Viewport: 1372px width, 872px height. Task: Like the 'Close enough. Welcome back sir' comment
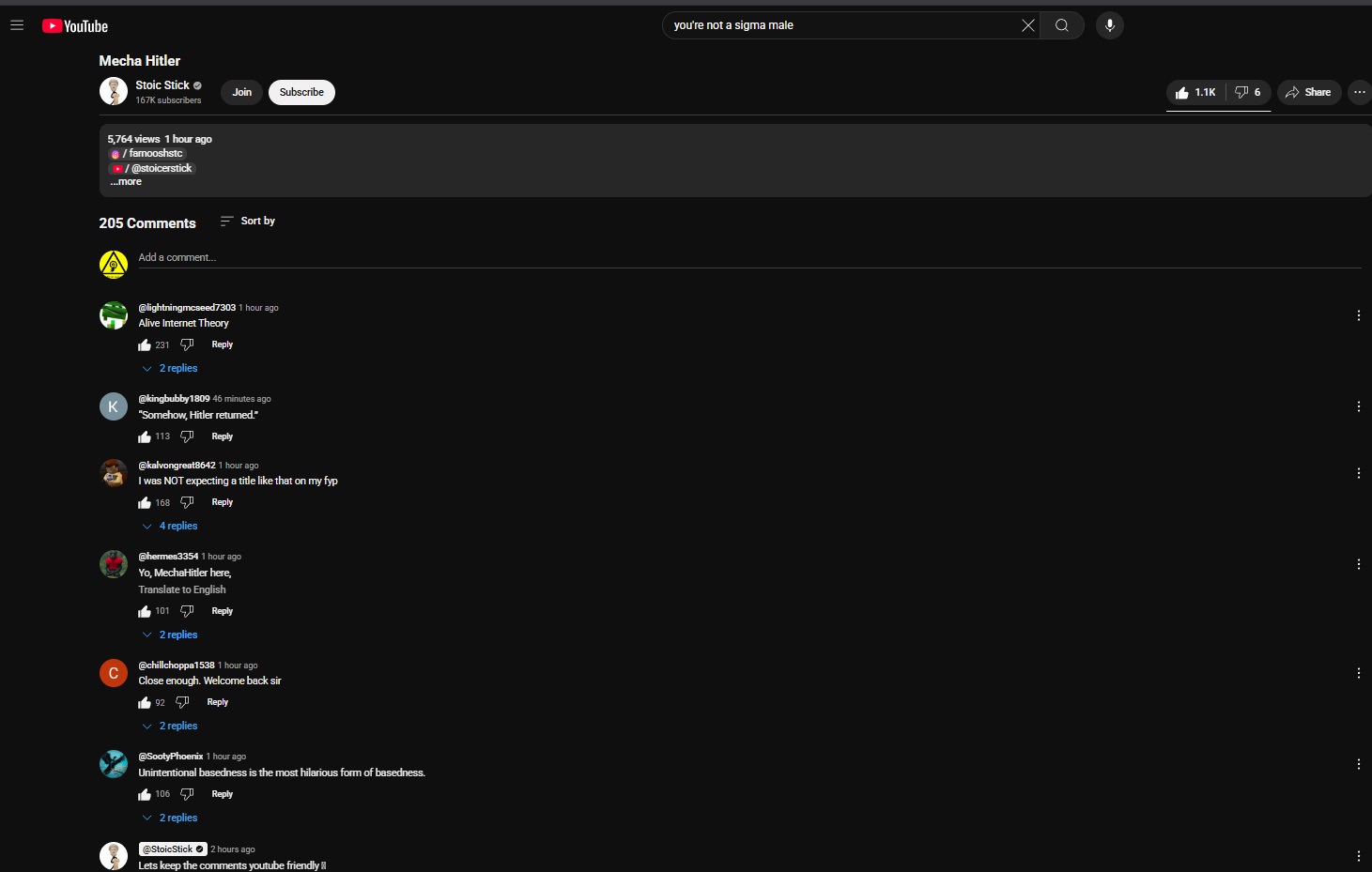(x=145, y=702)
